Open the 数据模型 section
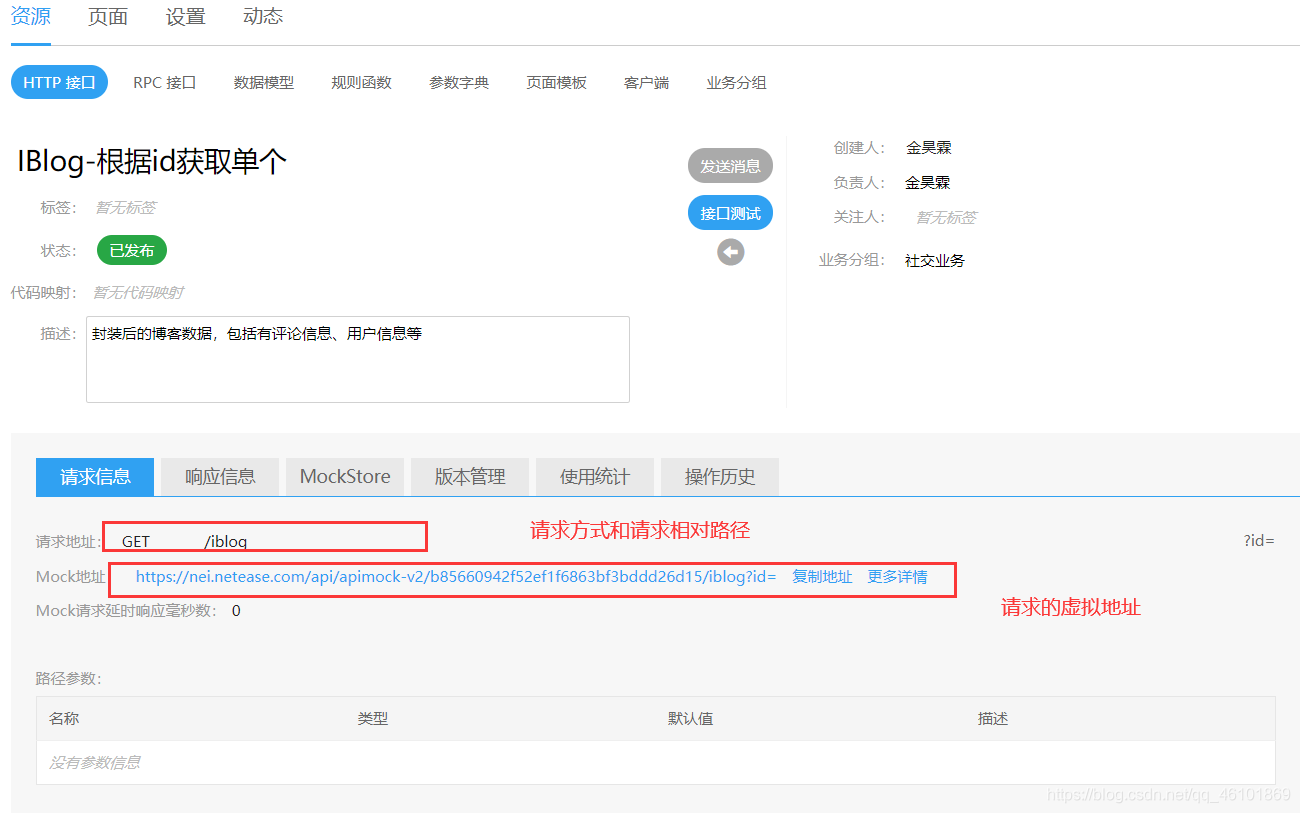Screen dimensions: 1300x813 (263, 82)
